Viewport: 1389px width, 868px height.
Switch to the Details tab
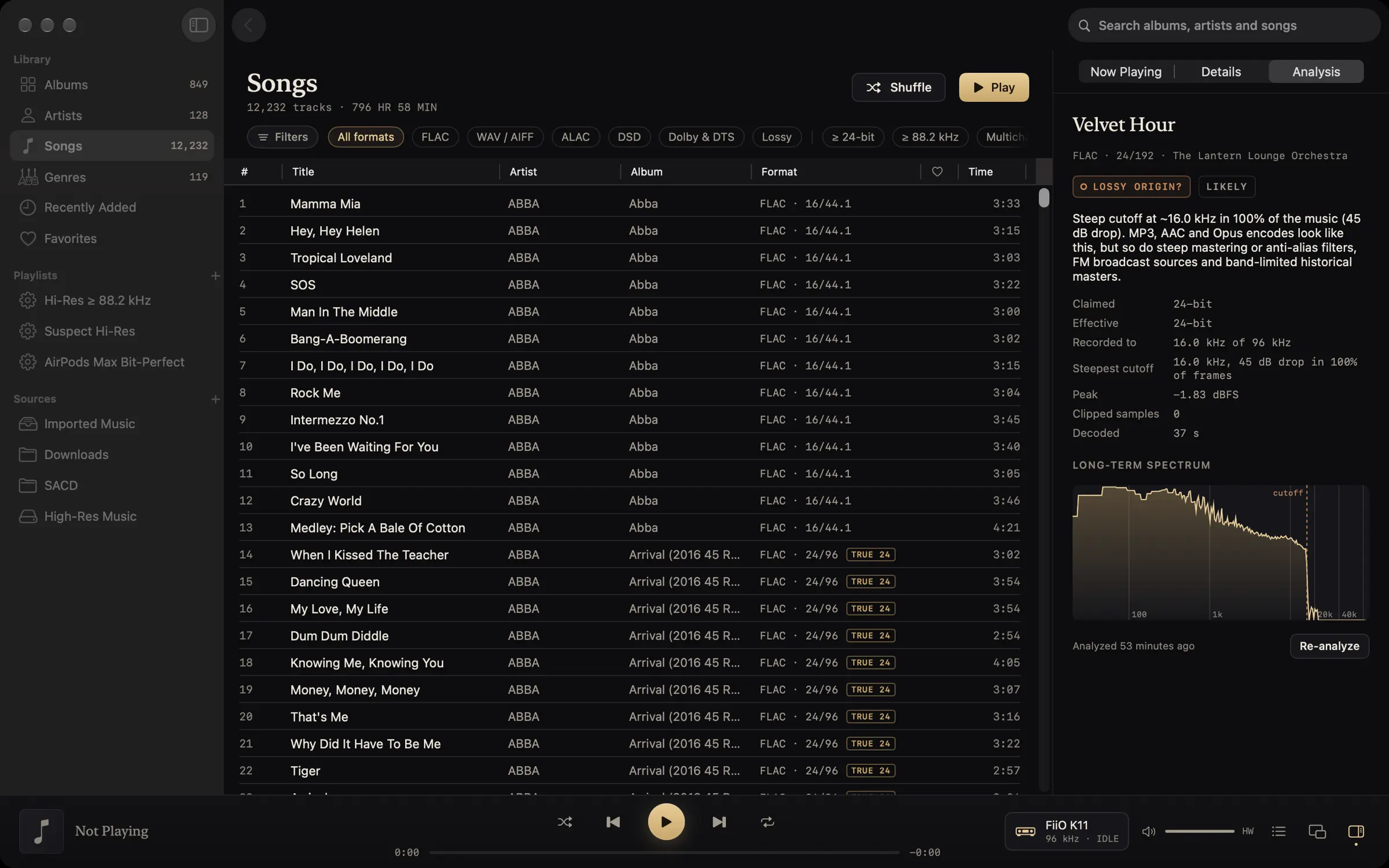coord(1221,72)
